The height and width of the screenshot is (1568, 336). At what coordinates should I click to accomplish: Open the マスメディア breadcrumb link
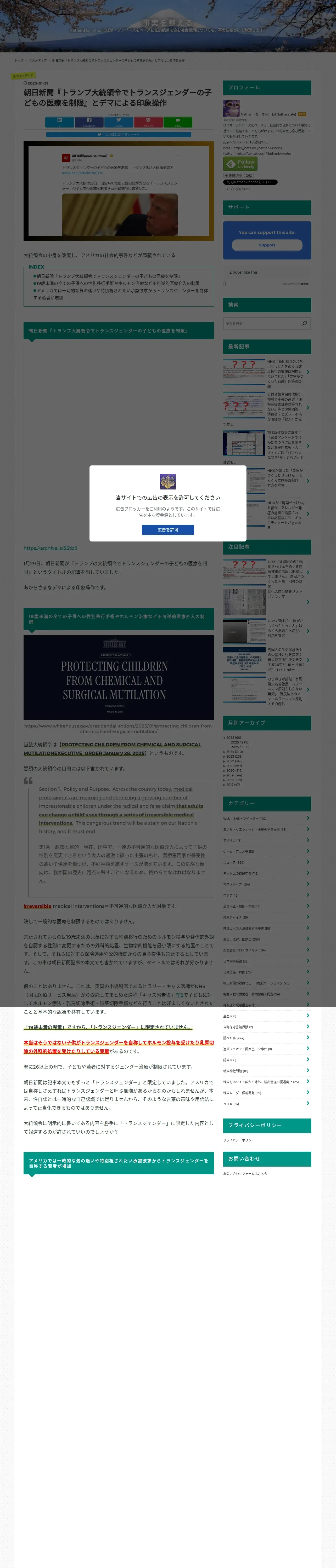coord(38,60)
